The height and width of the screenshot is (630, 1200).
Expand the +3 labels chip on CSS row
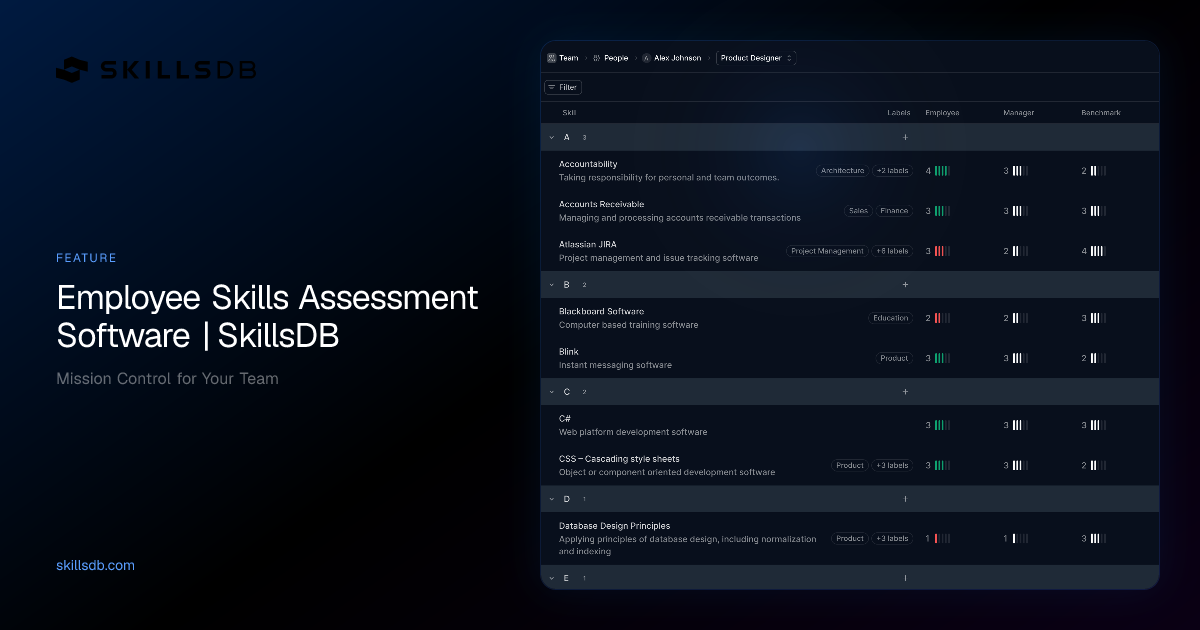[892, 465]
